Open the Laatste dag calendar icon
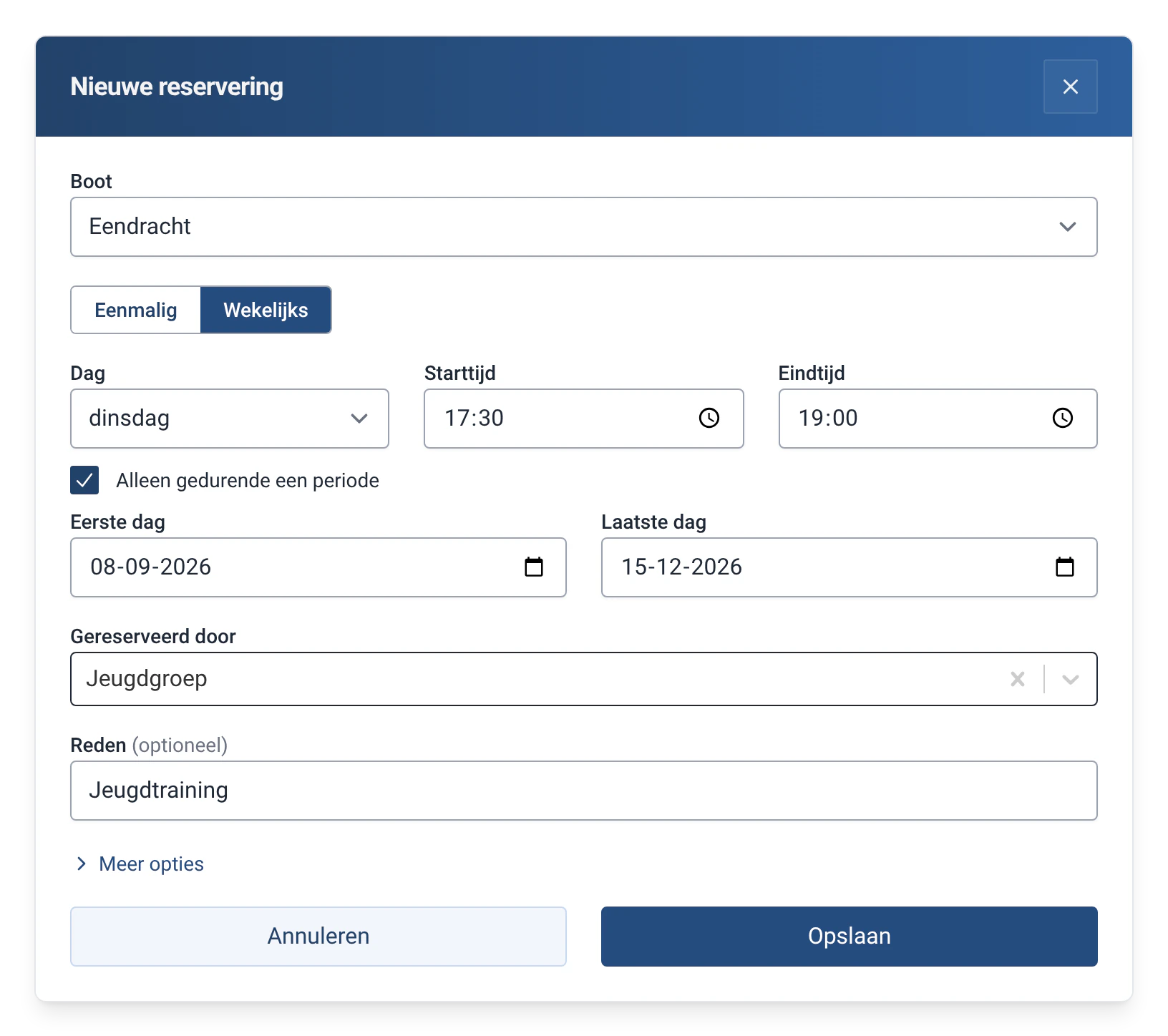 [1065, 567]
